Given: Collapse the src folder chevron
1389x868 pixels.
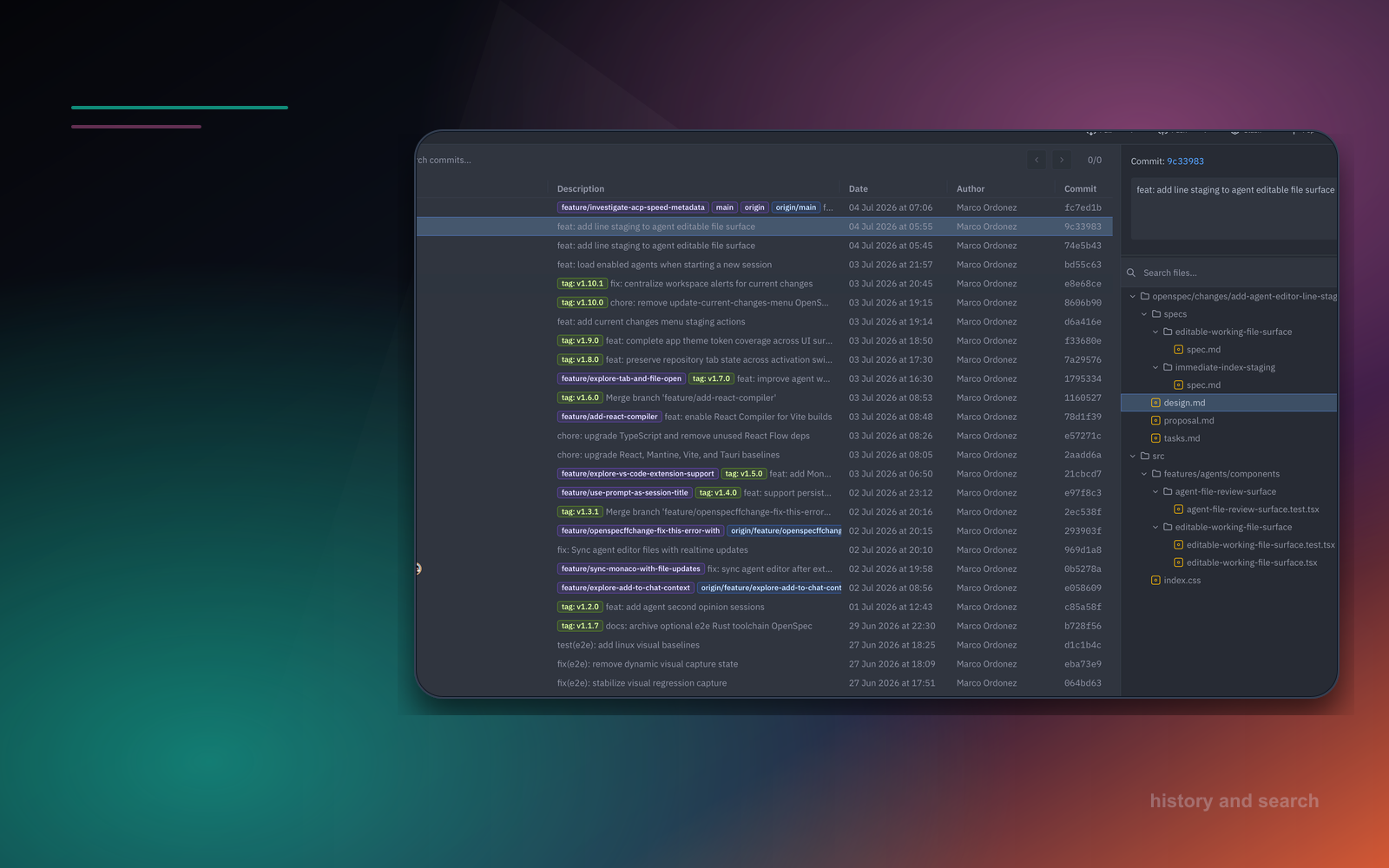Looking at the screenshot, I should (1133, 457).
